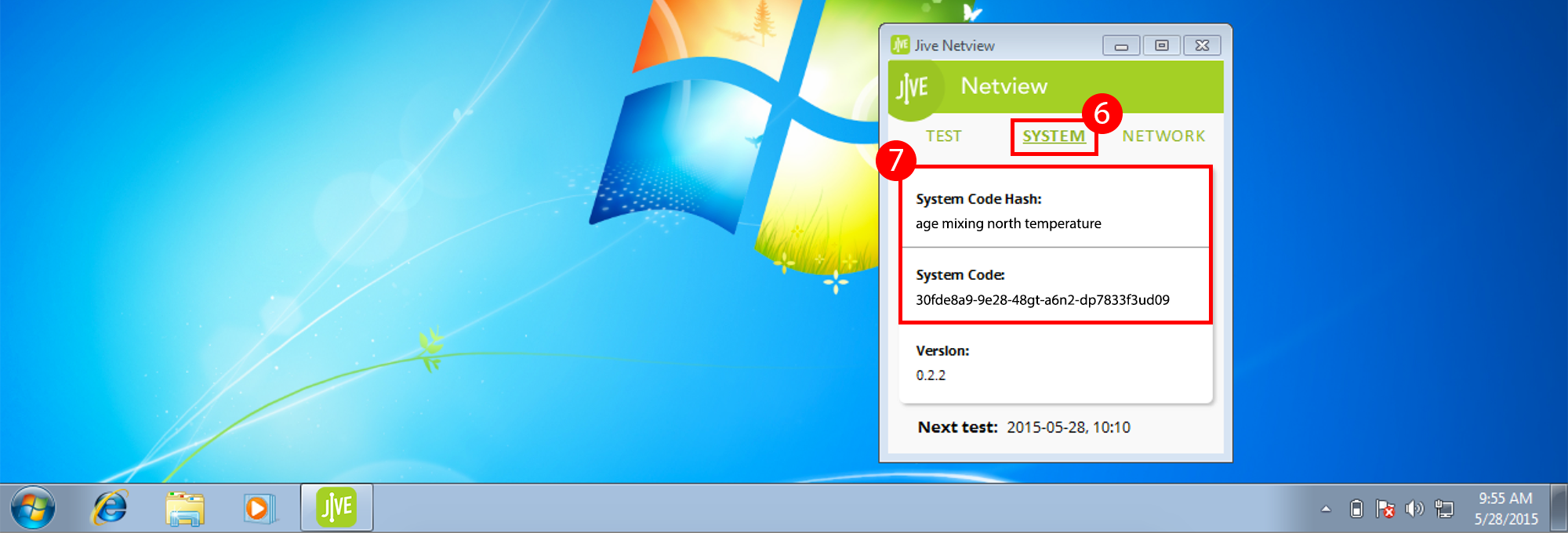
Task: Open the SYSTEM tab
Action: (1054, 136)
